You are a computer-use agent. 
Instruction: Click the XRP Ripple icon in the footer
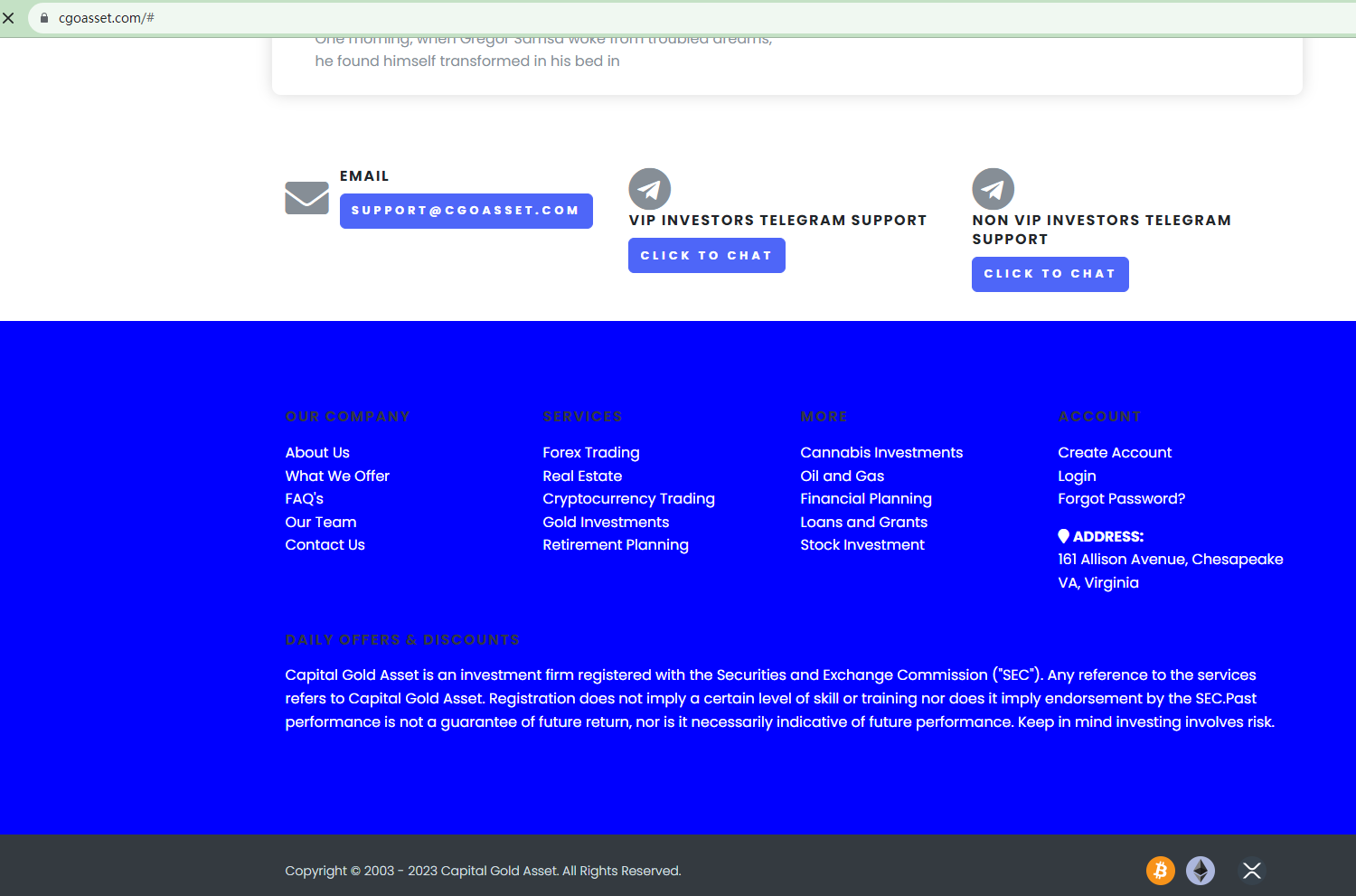1251,871
